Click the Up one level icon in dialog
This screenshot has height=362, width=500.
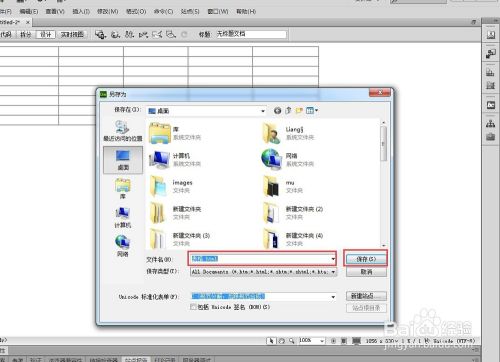click(x=288, y=111)
